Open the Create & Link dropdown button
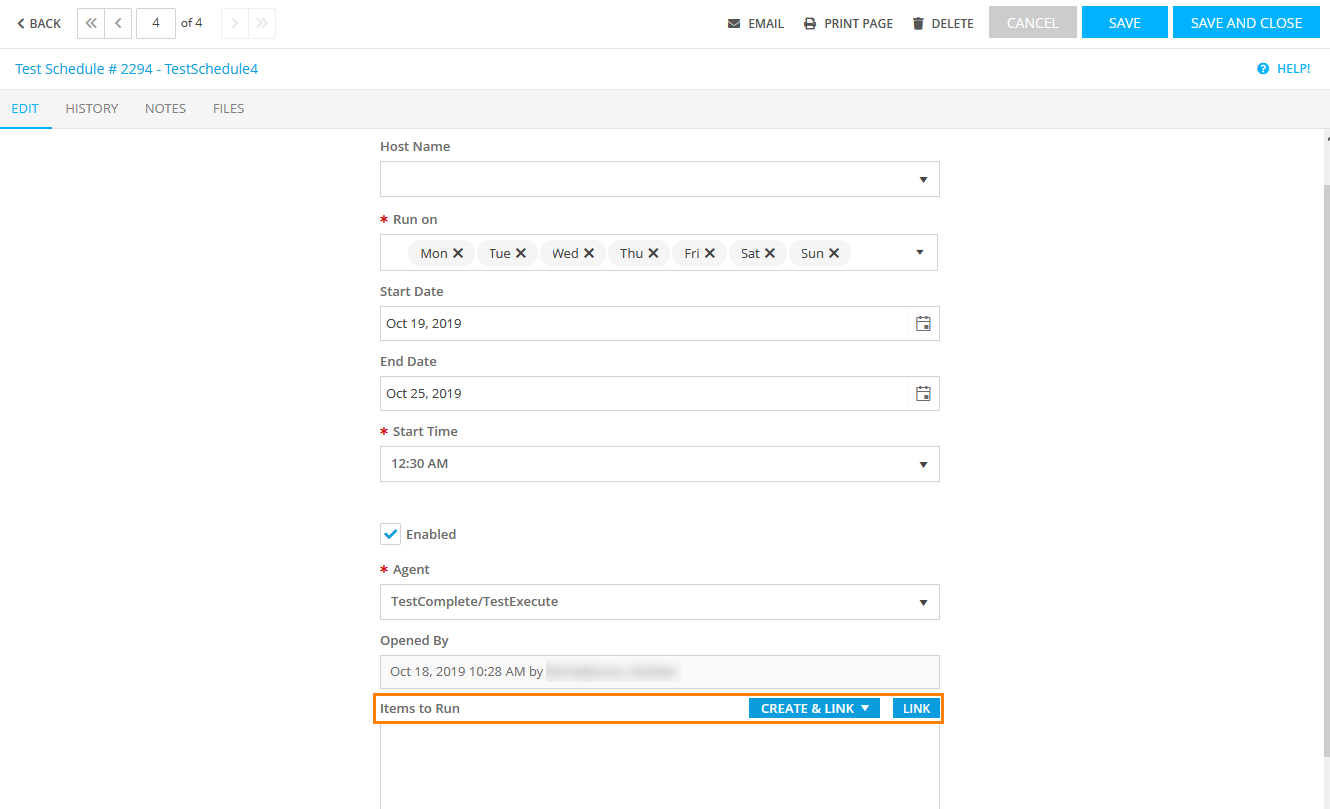The width and height of the screenshot is (1330, 809). coord(814,708)
